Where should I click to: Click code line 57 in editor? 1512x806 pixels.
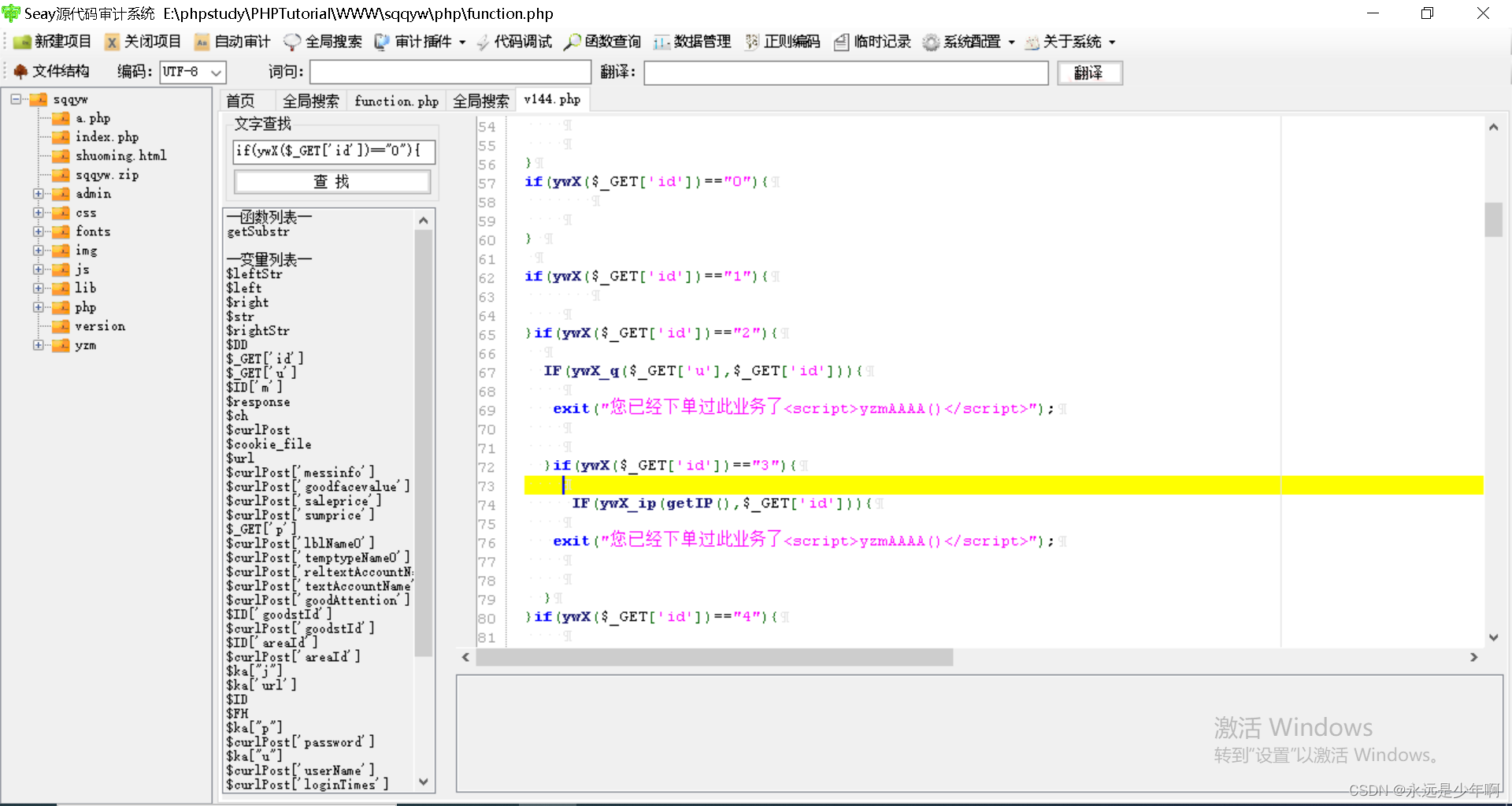pyautogui.click(x=651, y=182)
